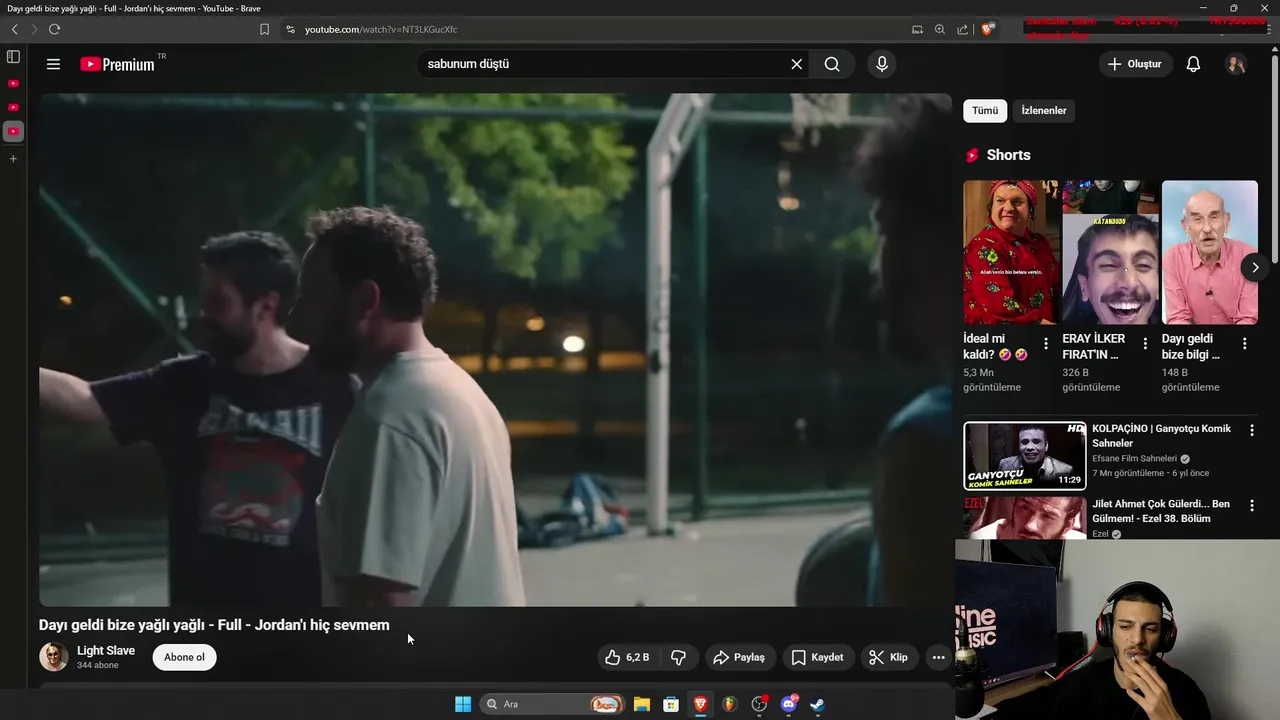Subscribe with Abone ol button
This screenshot has height=720, width=1280.
tap(184, 657)
